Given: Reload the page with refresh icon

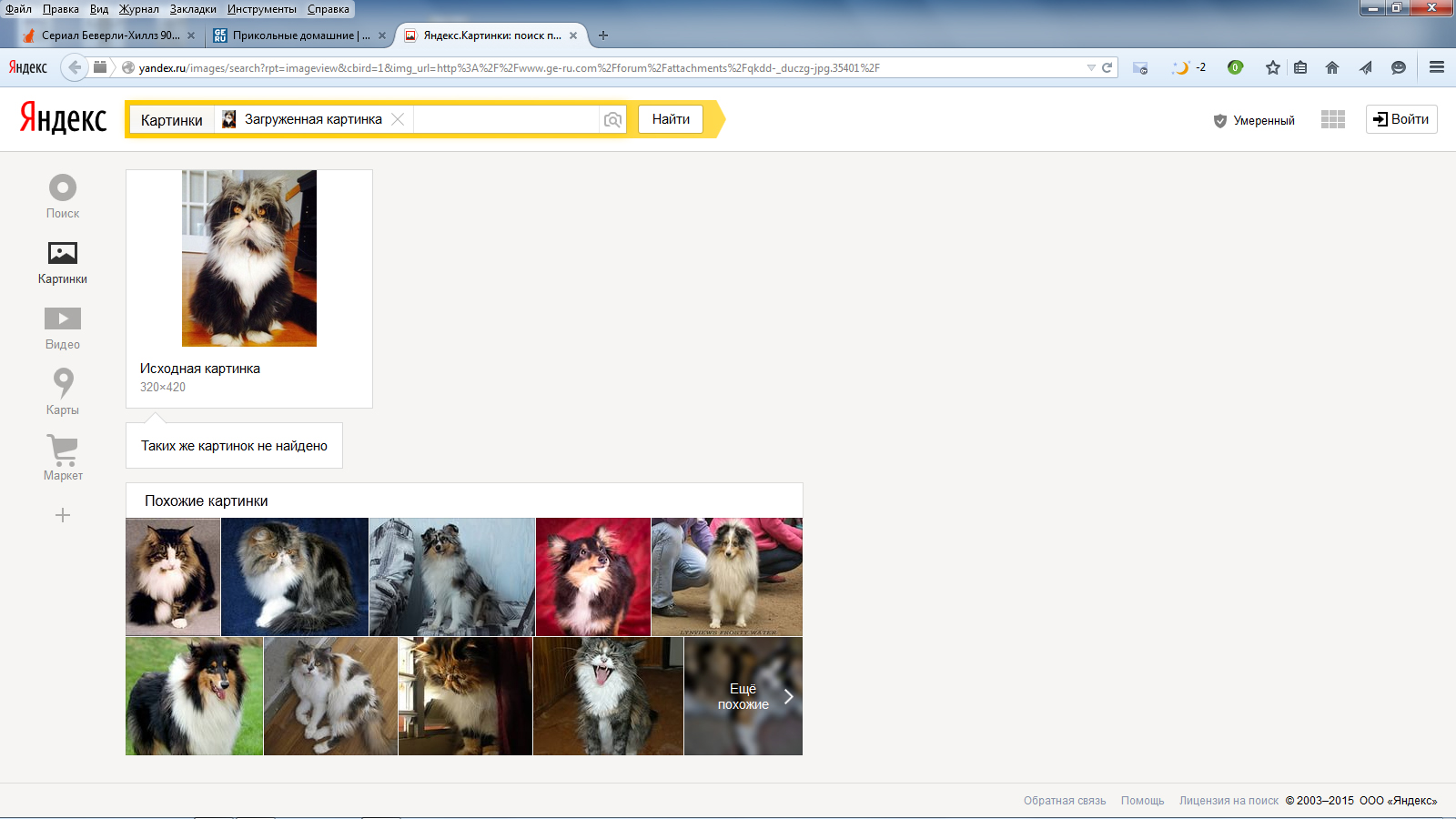Looking at the screenshot, I should coord(1107,67).
